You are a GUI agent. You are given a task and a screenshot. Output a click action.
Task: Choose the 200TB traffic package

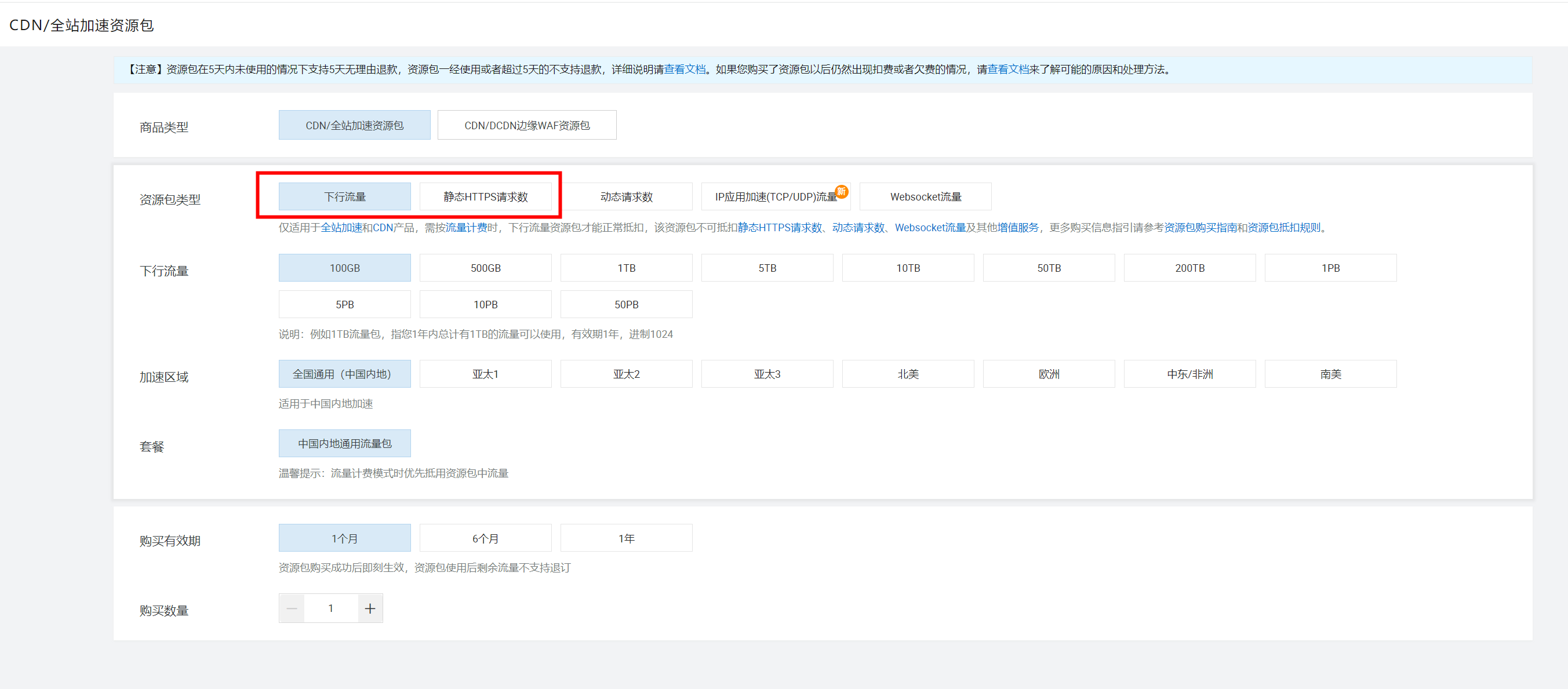click(x=1189, y=267)
